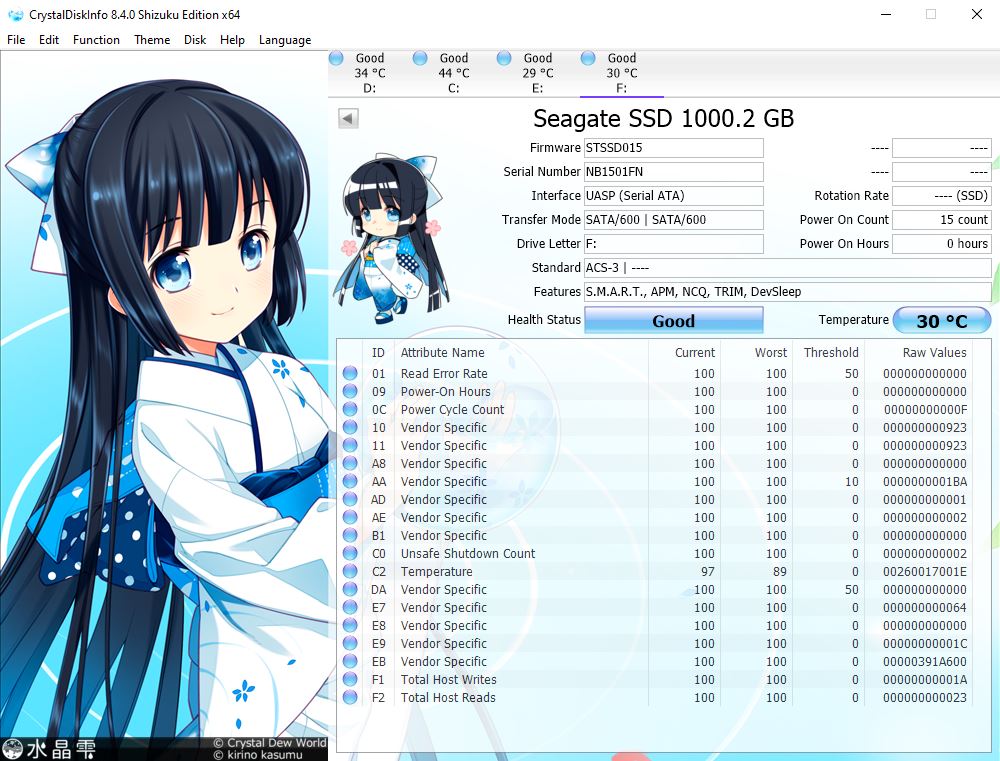1000x761 pixels.
Task: Click the status orb for Total Host Reads
Action: pyautogui.click(x=350, y=697)
